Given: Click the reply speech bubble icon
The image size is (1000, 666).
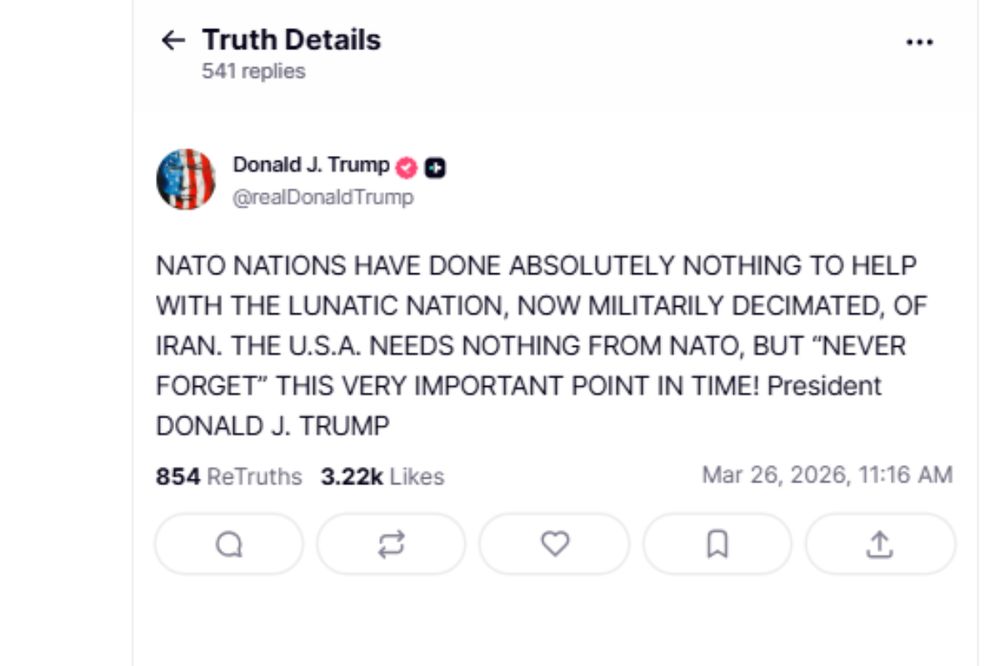Looking at the screenshot, I should point(229,544).
